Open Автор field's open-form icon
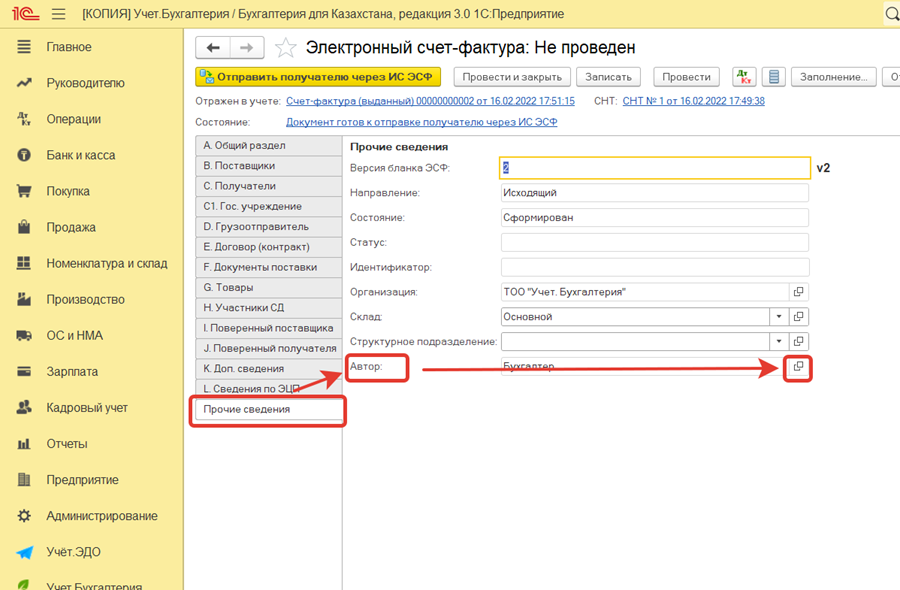The height and width of the screenshot is (590, 900). (798, 366)
